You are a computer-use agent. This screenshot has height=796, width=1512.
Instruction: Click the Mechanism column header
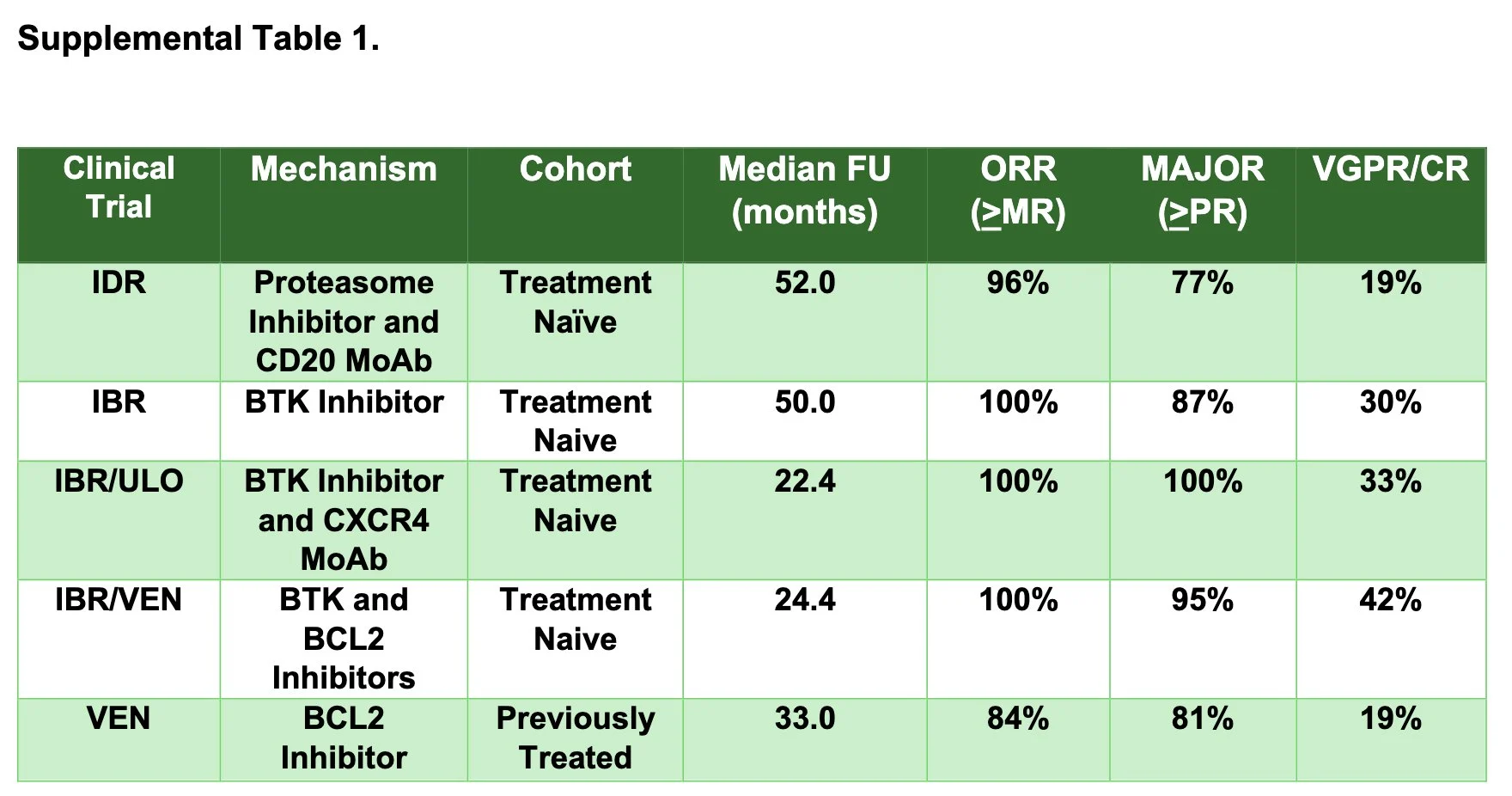pos(344,169)
